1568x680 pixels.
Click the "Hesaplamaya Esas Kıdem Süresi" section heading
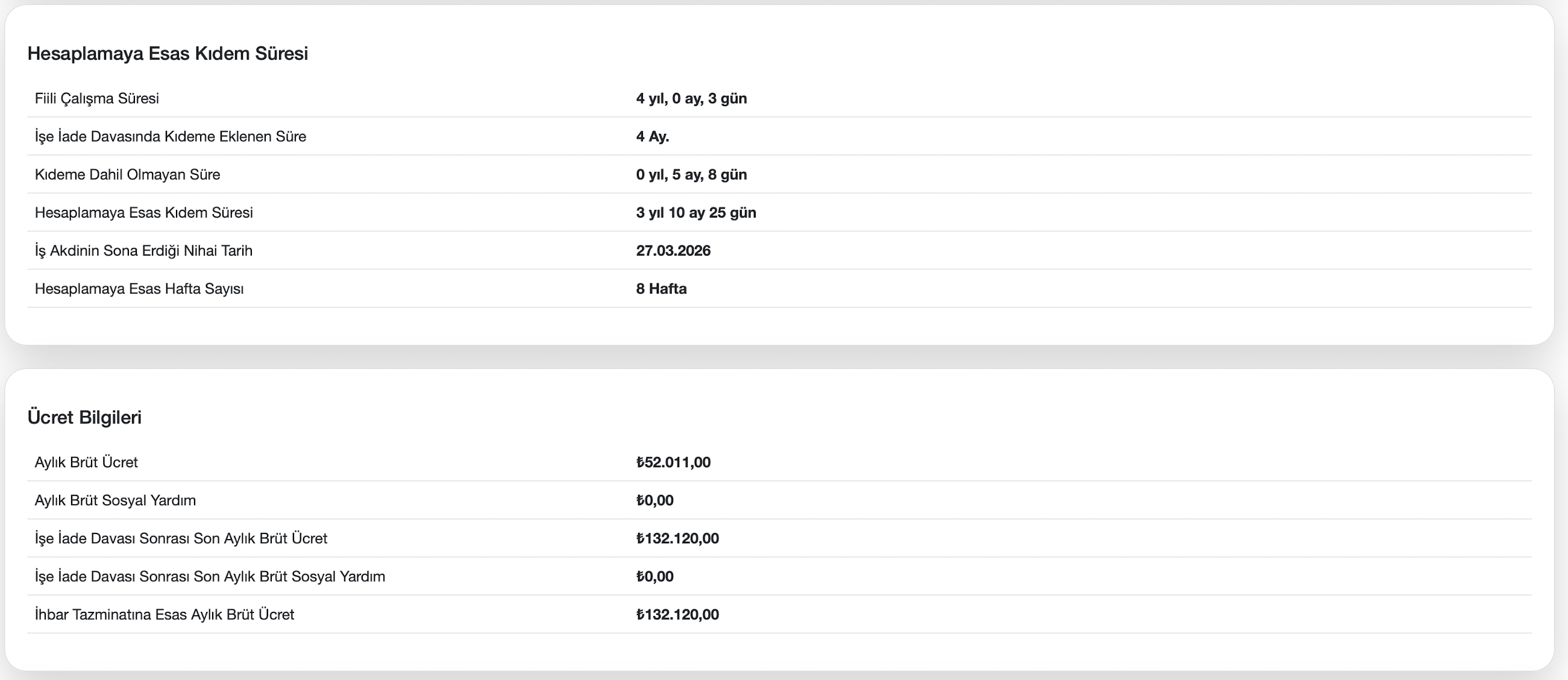pyautogui.click(x=168, y=54)
